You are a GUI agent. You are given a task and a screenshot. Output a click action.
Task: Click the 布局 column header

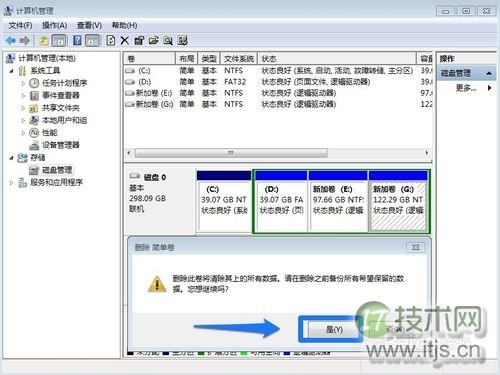pos(187,59)
